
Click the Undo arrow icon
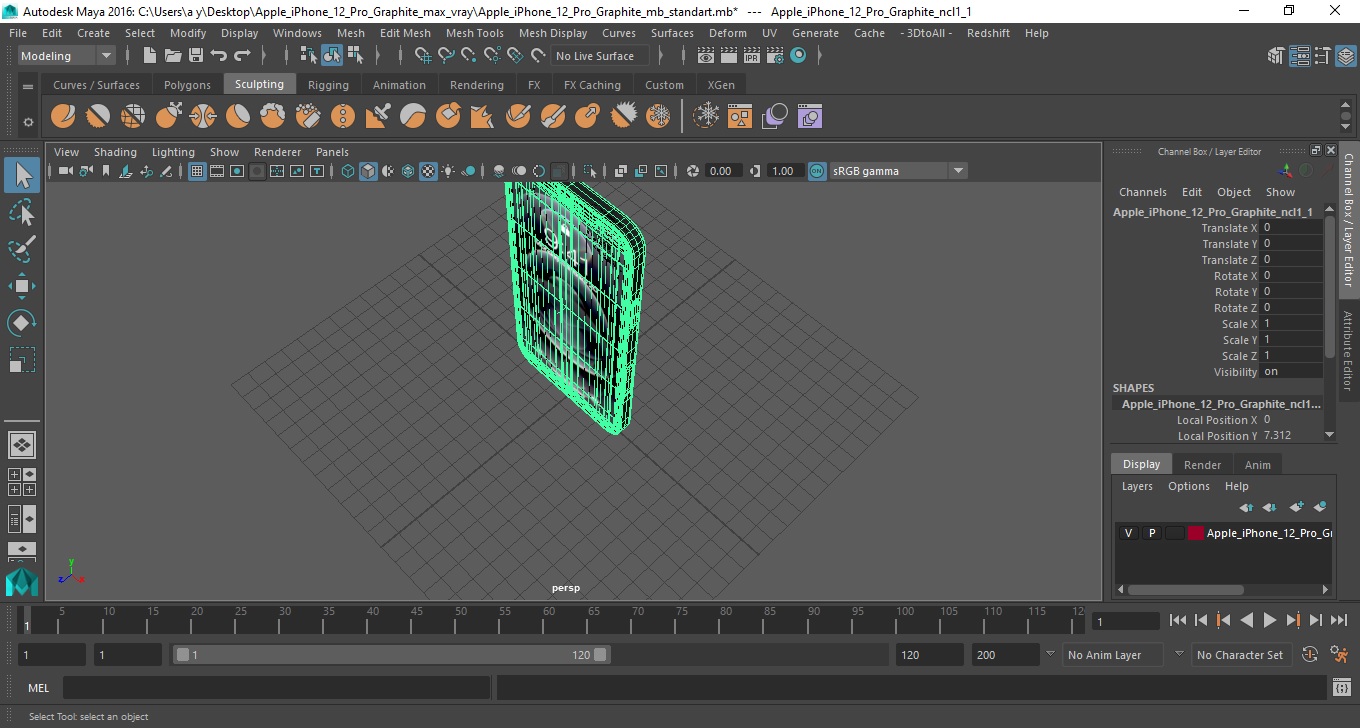(219, 56)
